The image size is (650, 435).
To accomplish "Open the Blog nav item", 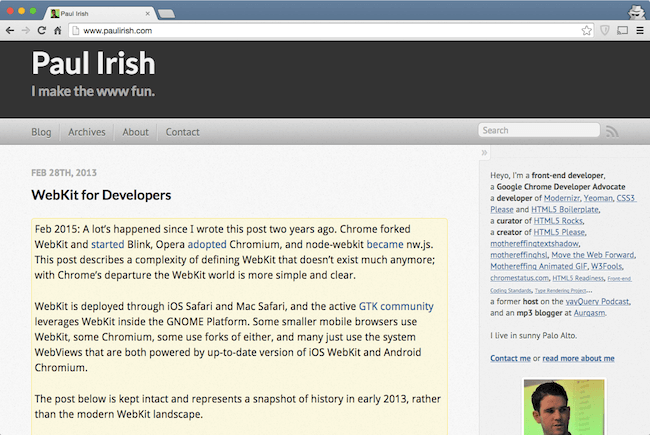I will coord(41,132).
